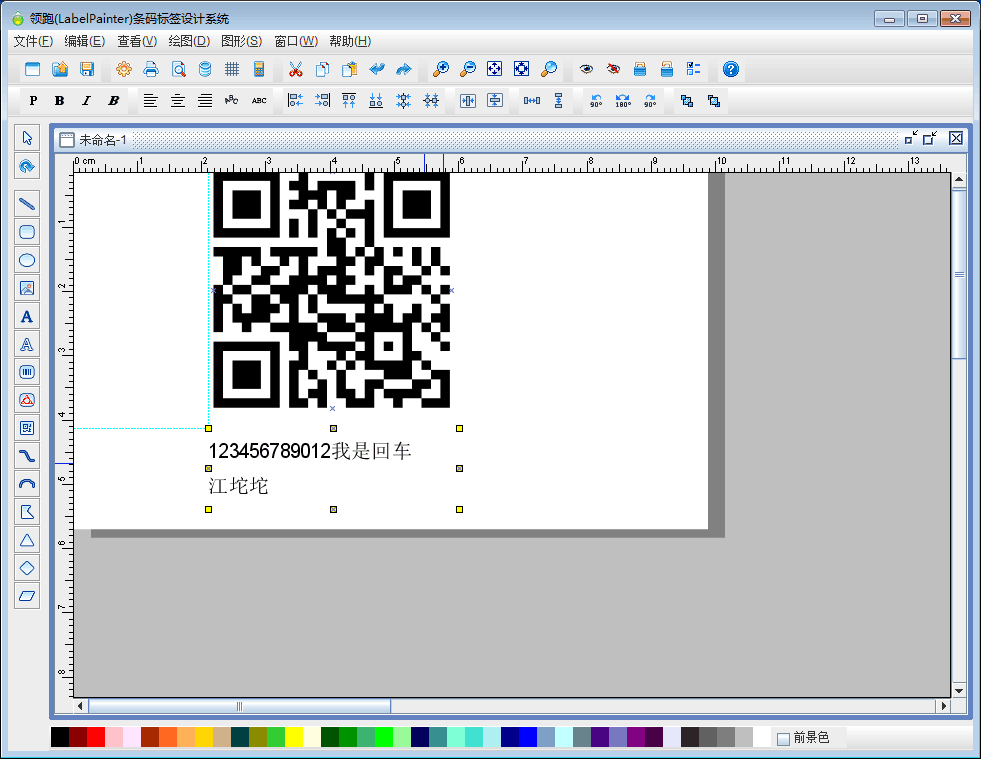This screenshot has width=981, height=759.
Task: Click the print icon
Action: coord(151,69)
